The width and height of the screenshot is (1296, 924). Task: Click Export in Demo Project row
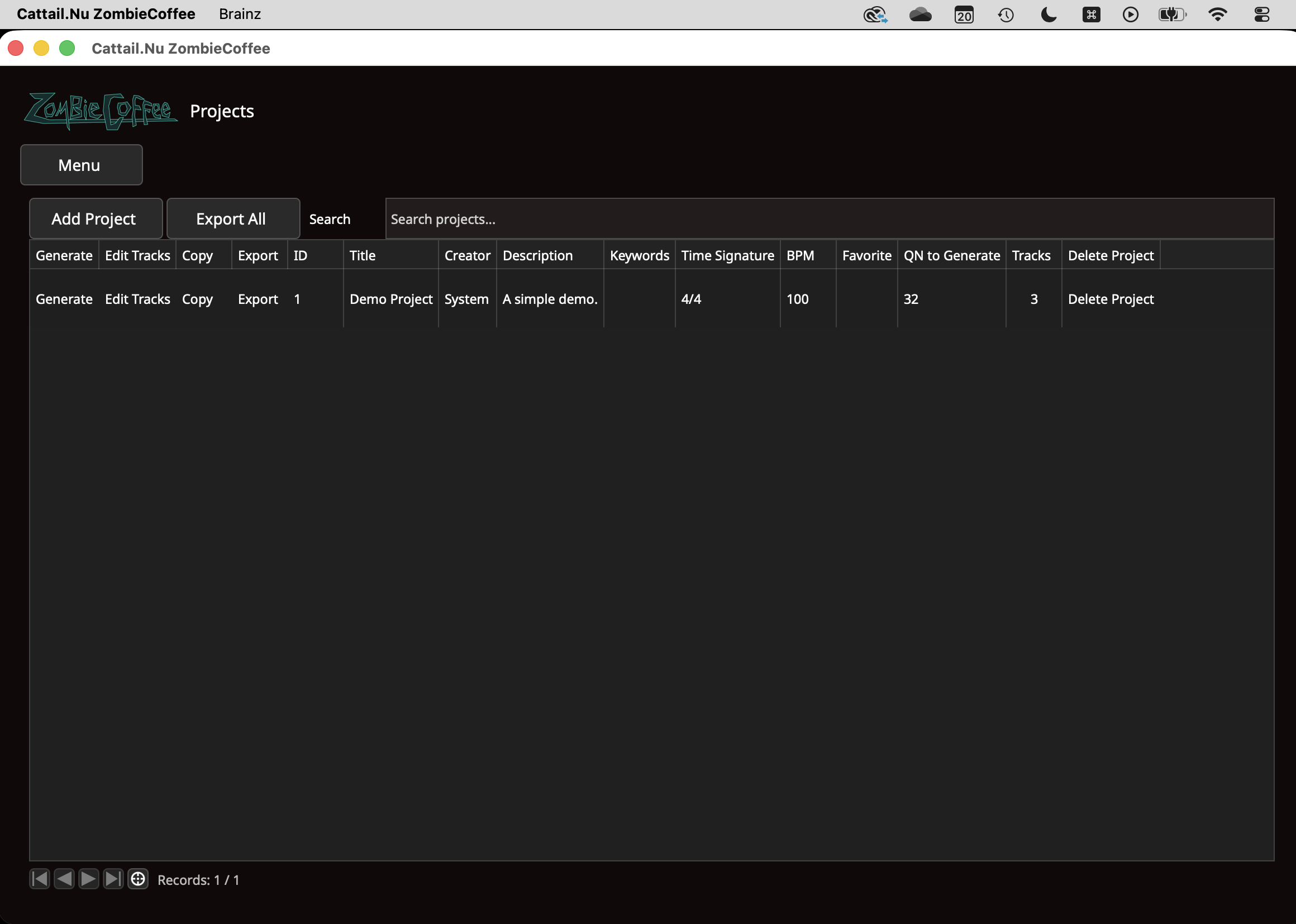click(258, 299)
